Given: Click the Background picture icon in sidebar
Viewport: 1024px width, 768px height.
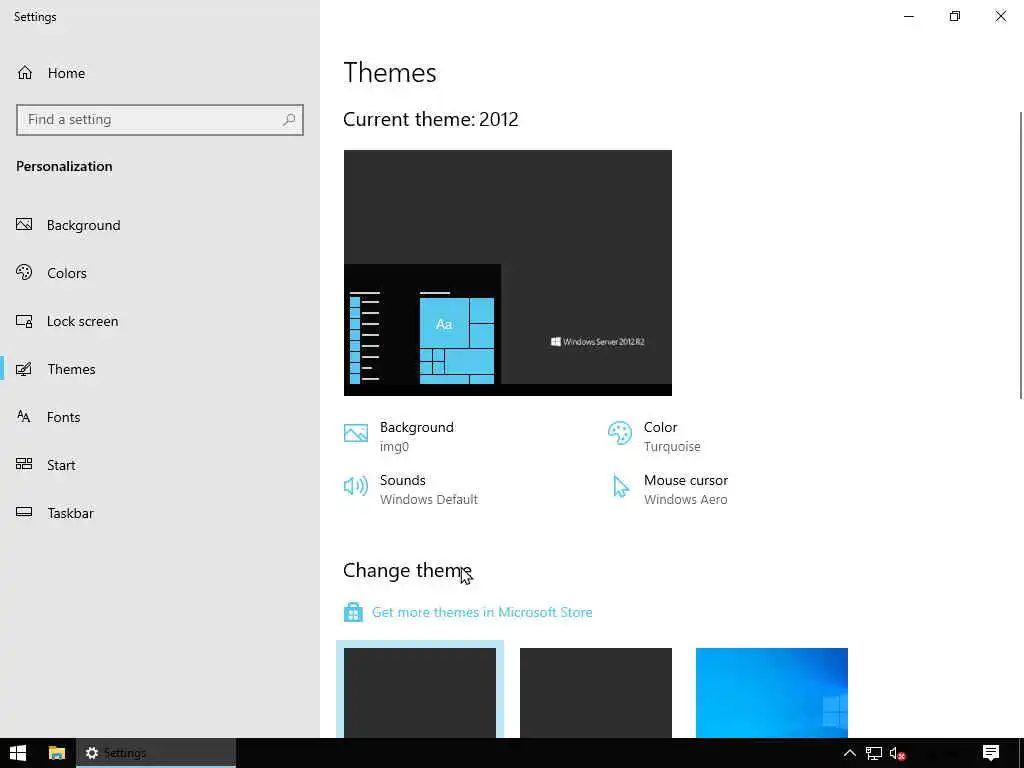Looking at the screenshot, I should tap(24, 225).
